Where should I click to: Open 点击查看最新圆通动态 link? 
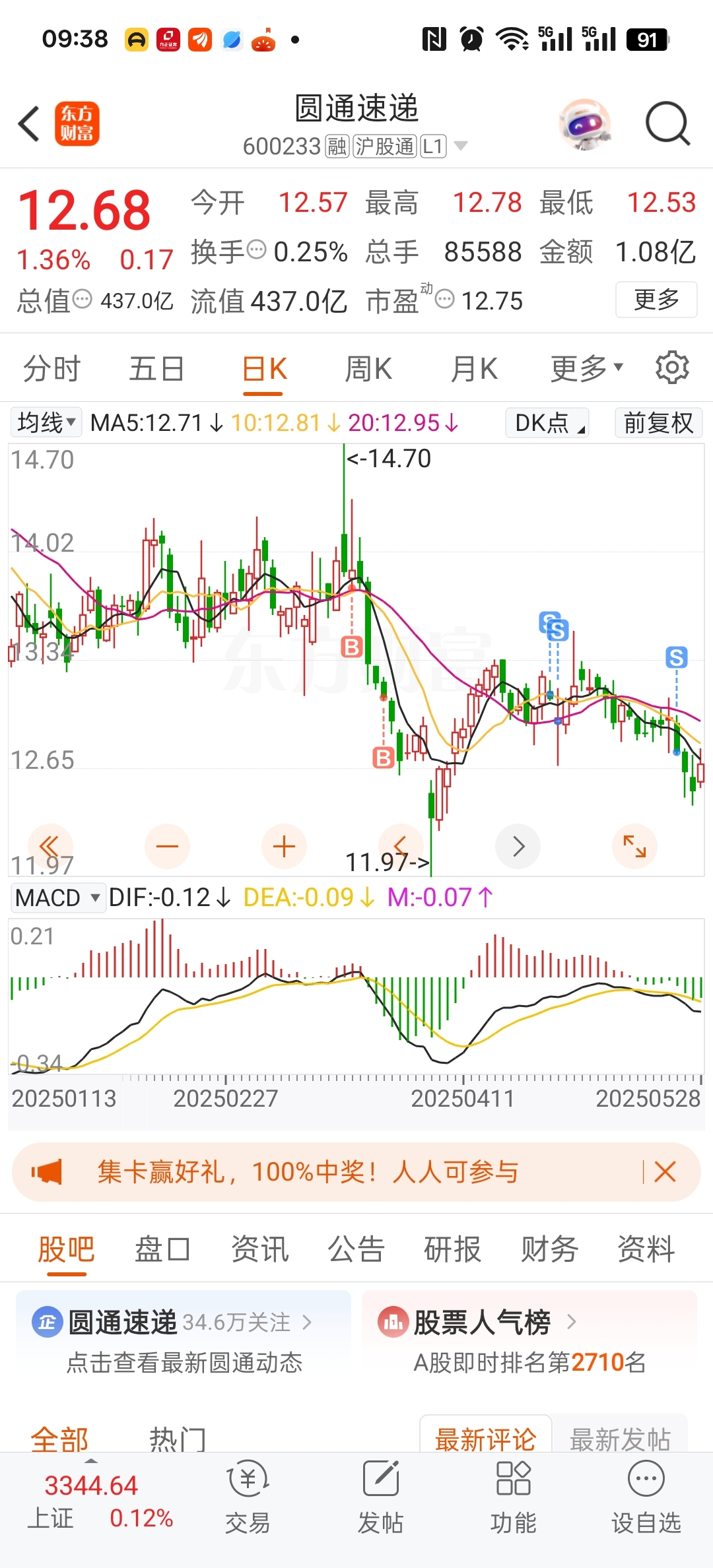tap(184, 1362)
